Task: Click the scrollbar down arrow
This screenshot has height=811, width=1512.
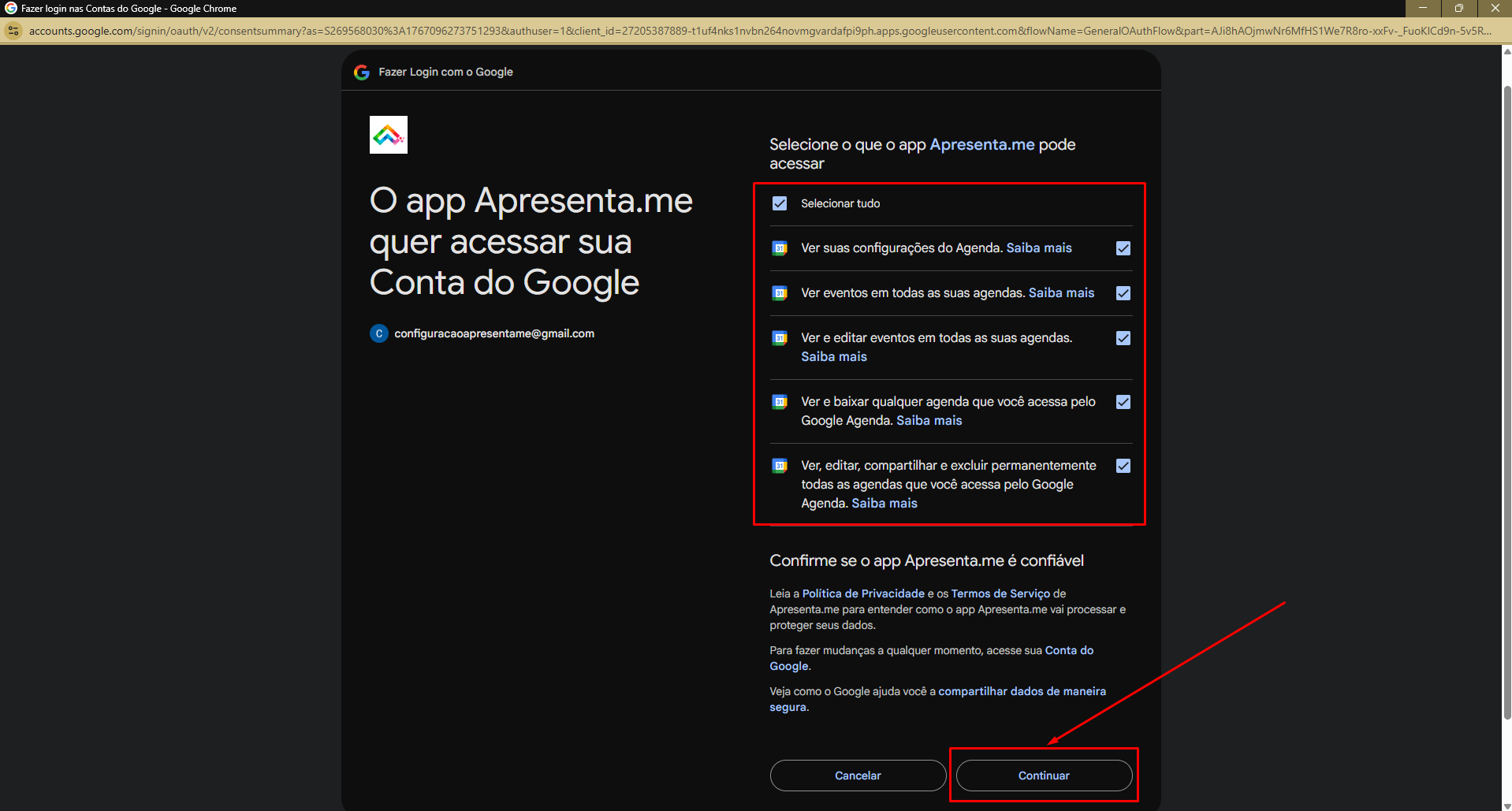Action: click(1506, 805)
